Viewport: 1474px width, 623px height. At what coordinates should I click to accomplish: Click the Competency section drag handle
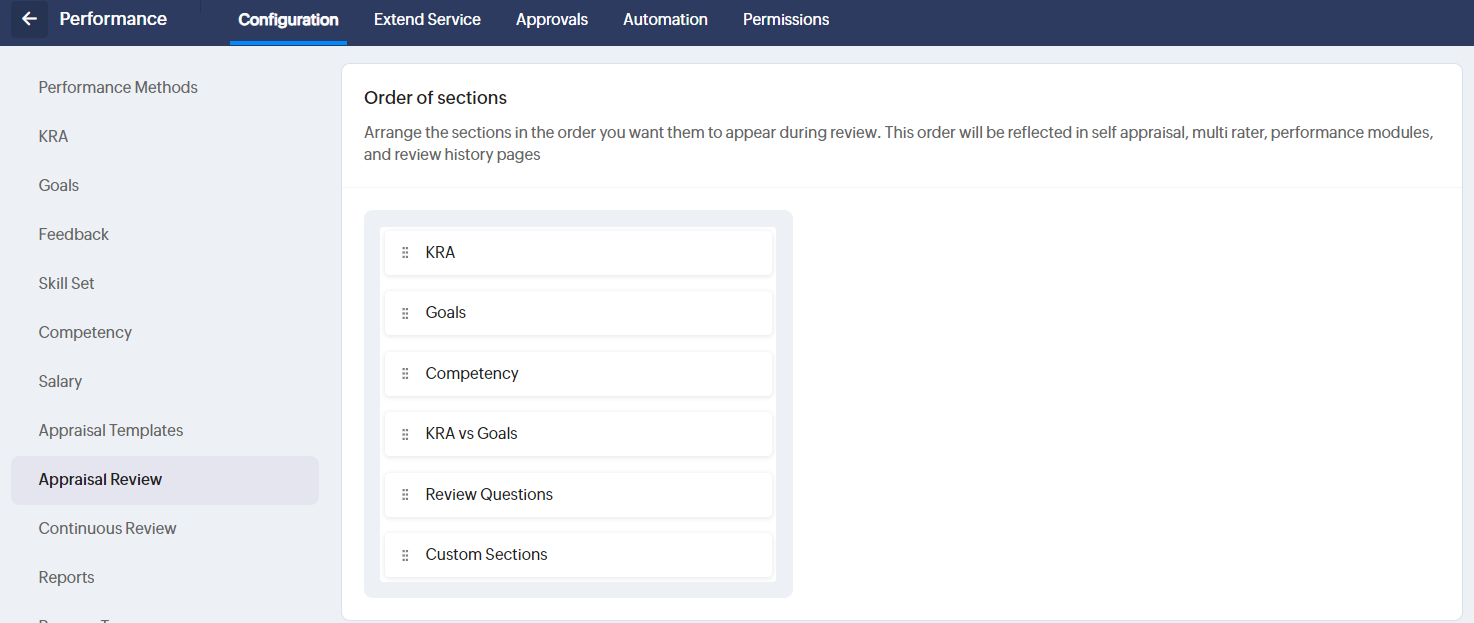(x=405, y=374)
